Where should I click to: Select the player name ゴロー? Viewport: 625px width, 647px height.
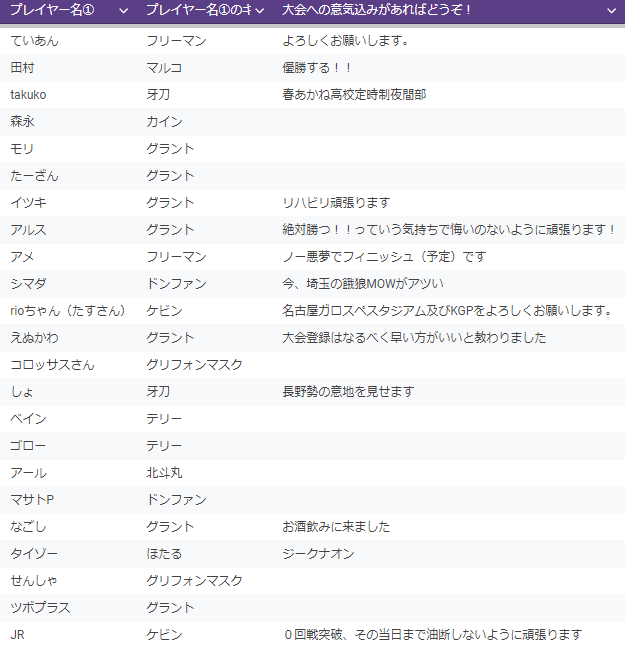tap(28, 446)
